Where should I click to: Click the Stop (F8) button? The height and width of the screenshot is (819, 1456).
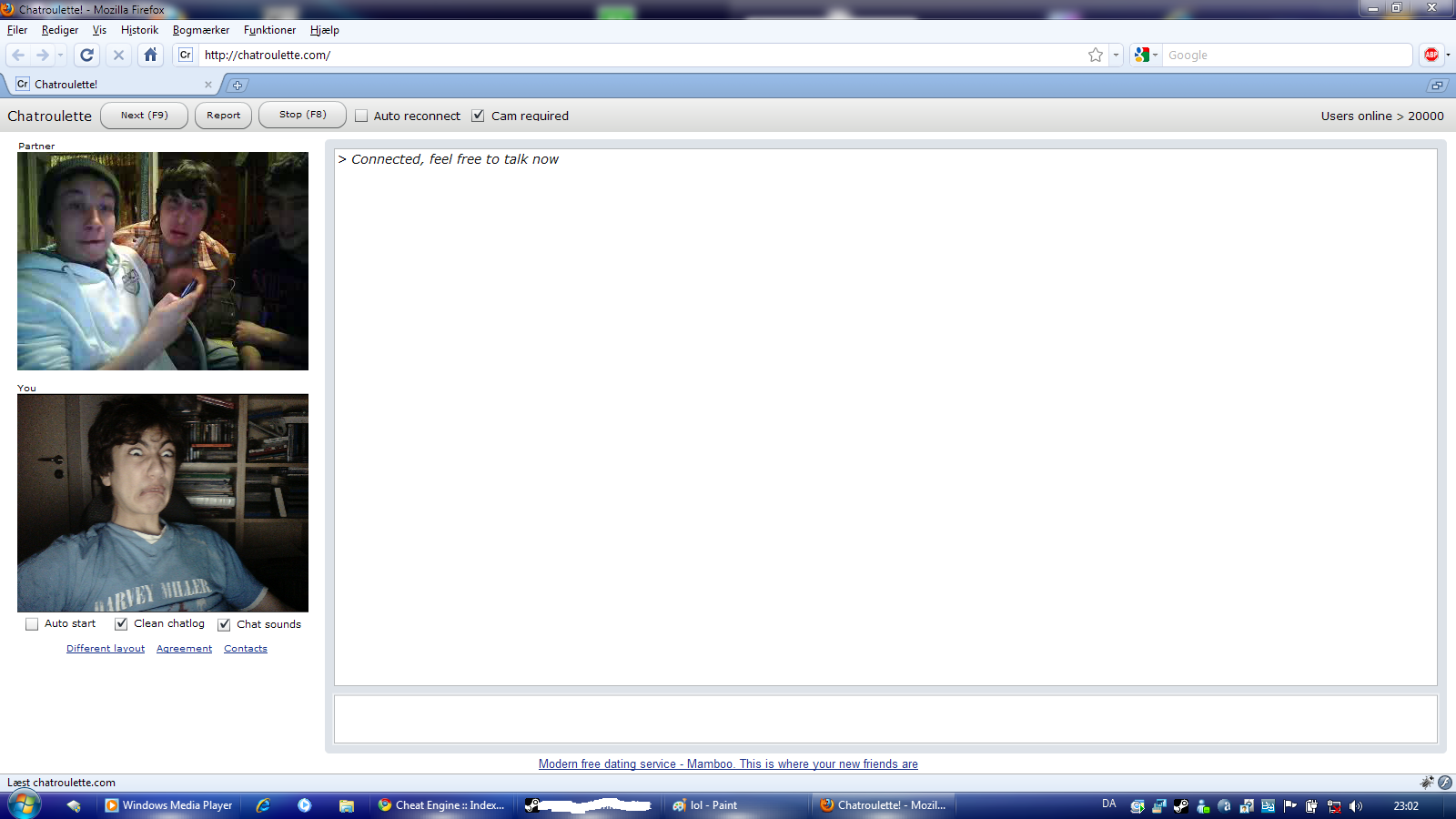click(x=302, y=115)
